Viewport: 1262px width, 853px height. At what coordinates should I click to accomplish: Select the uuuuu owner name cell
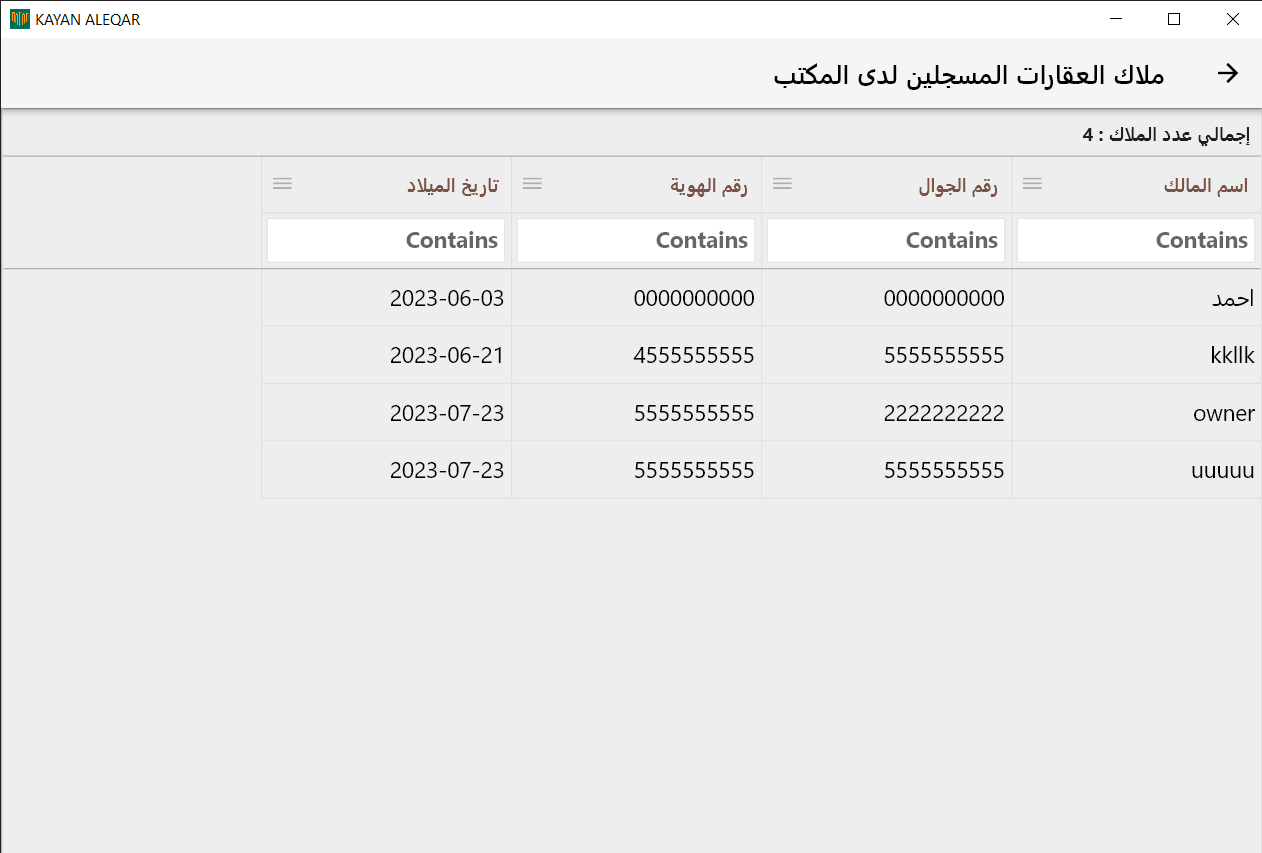(x=1222, y=470)
